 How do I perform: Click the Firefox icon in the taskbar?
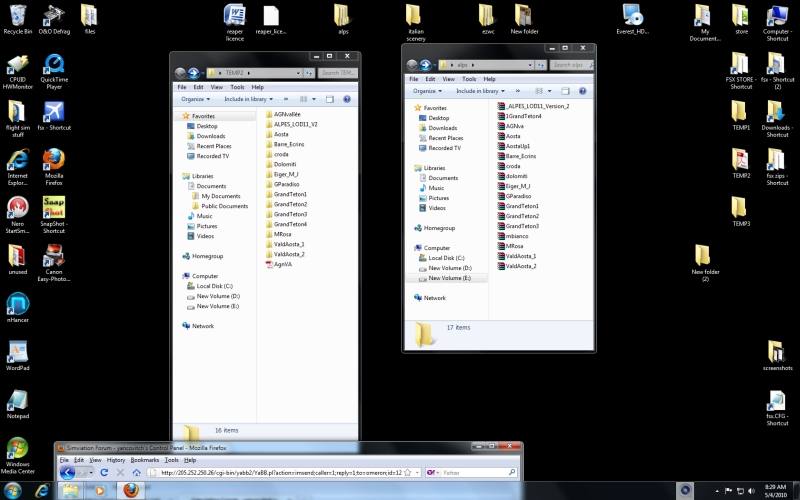pyautogui.click(x=130, y=490)
